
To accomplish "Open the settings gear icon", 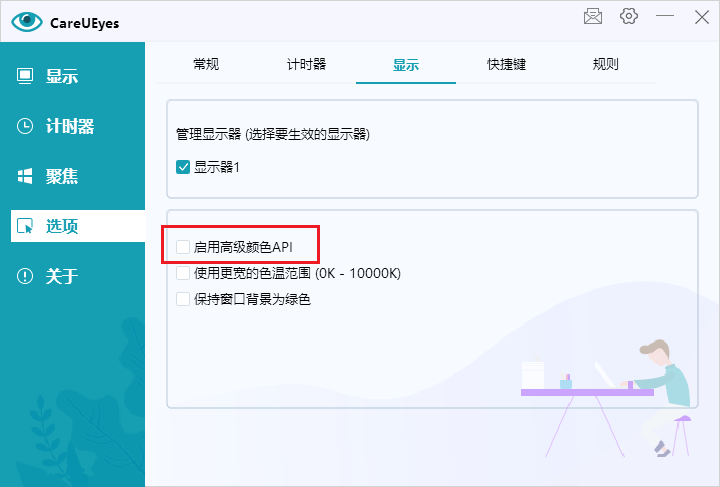I will coord(629,16).
